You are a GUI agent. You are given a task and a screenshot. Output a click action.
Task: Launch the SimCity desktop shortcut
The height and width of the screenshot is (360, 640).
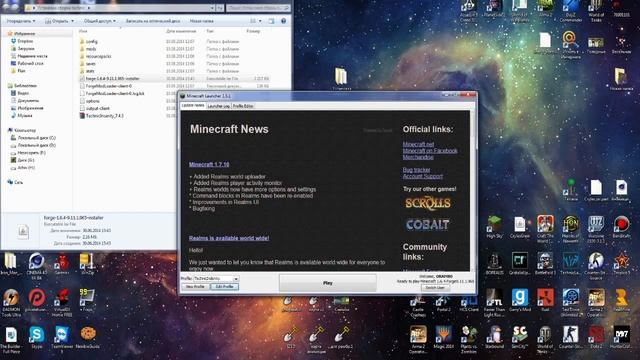pyautogui.click(x=520, y=337)
